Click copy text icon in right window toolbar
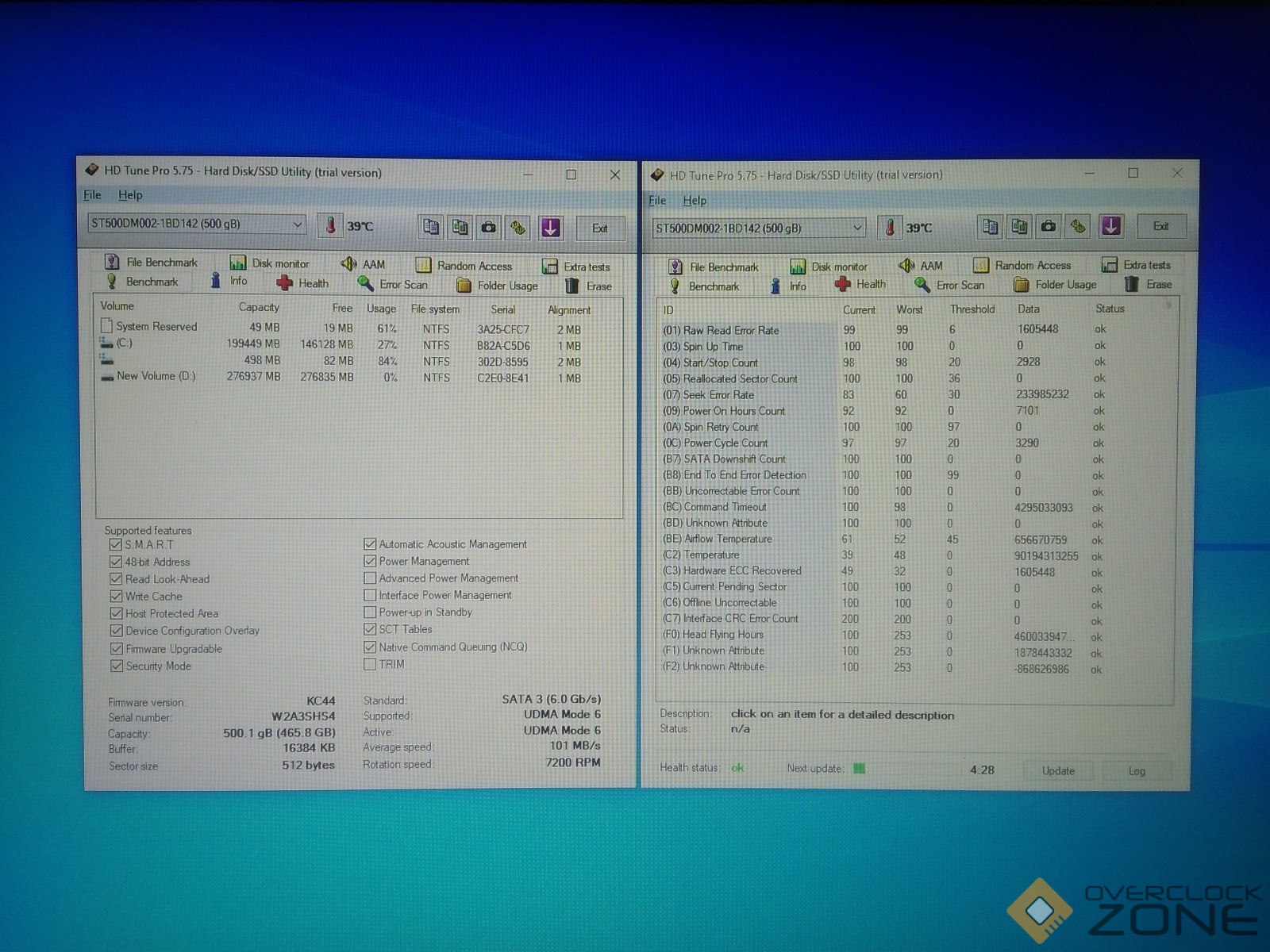This screenshot has height=952, width=1270. (x=990, y=226)
